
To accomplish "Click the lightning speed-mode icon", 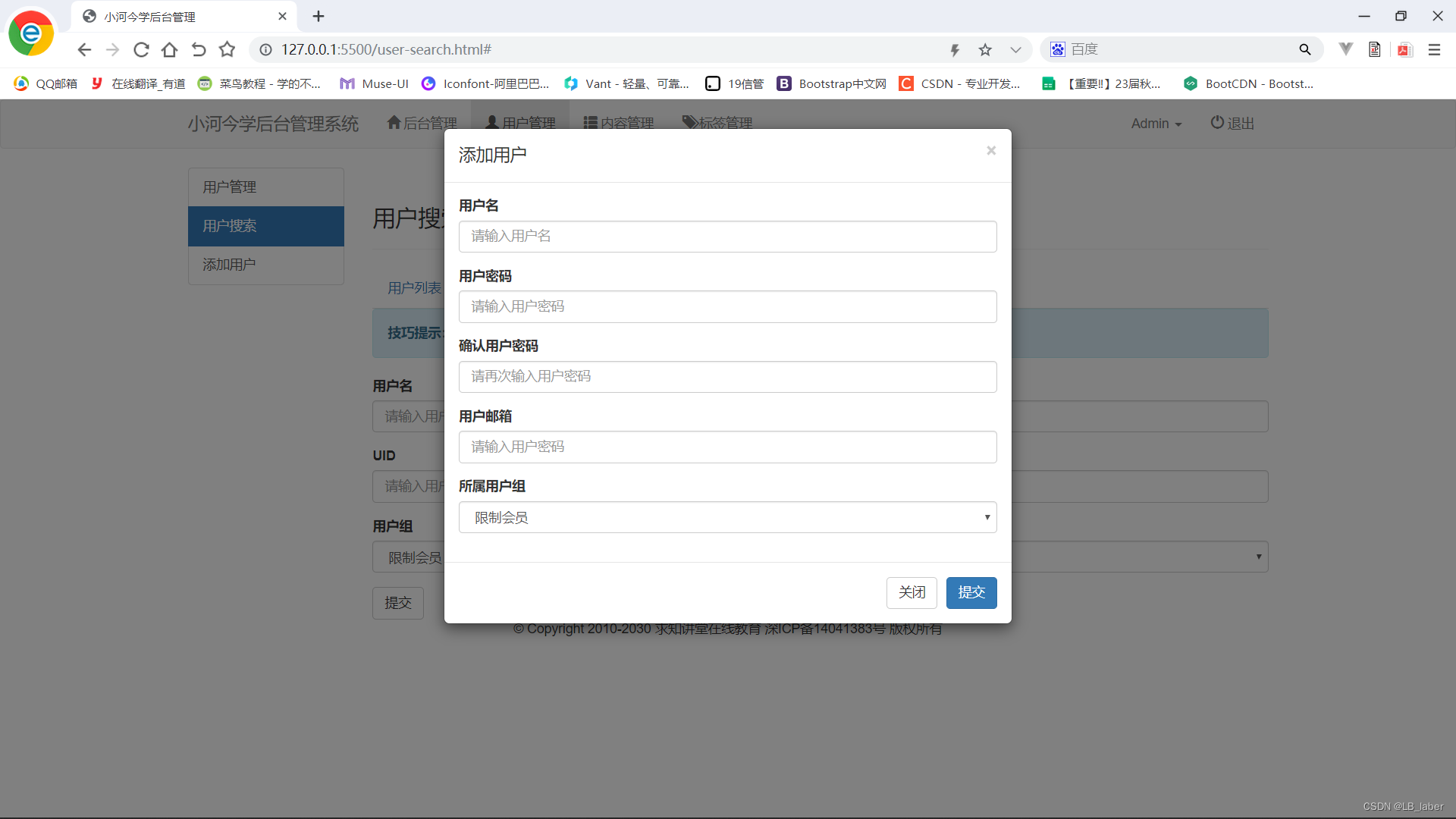I will point(955,49).
